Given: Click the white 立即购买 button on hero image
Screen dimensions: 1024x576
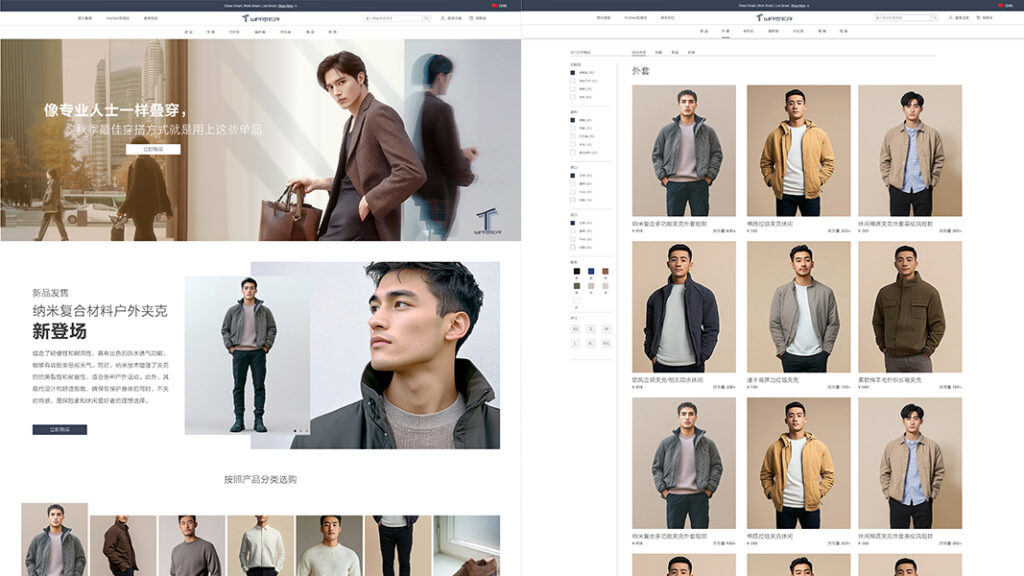Looking at the screenshot, I should (x=153, y=150).
